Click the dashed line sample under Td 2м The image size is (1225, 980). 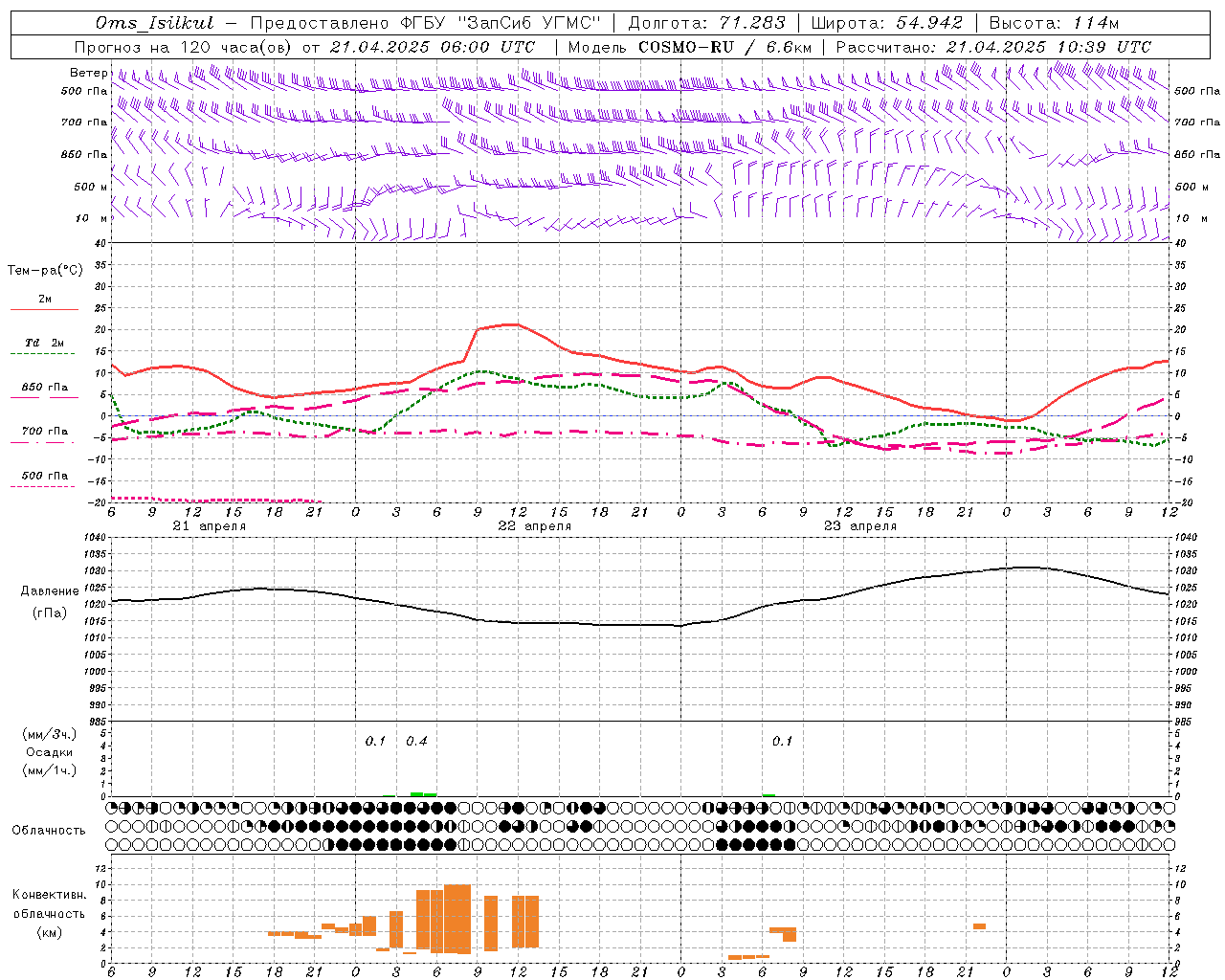(x=42, y=354)
